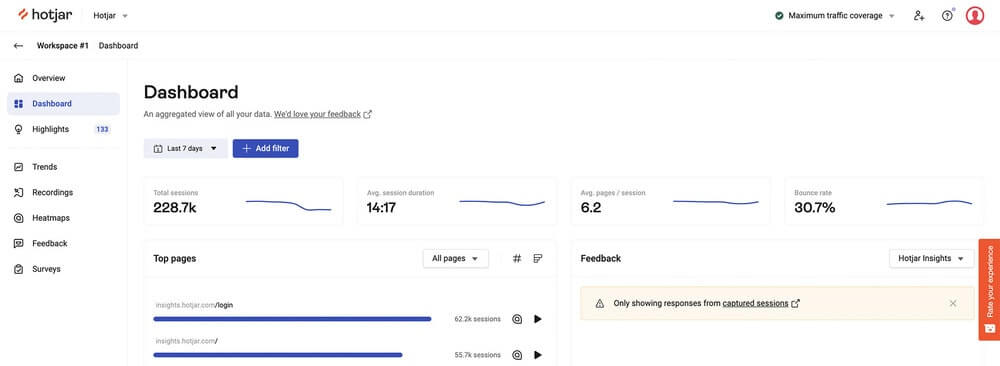Image resolution: width=1000 pixels, height=366 pixels.
Task: Click the Add filter button
Action: pyautogui.click(x=265, y=149)
